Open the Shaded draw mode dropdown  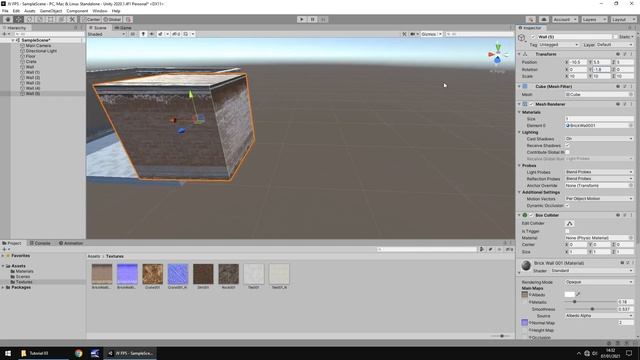click(x=107, y=34)
